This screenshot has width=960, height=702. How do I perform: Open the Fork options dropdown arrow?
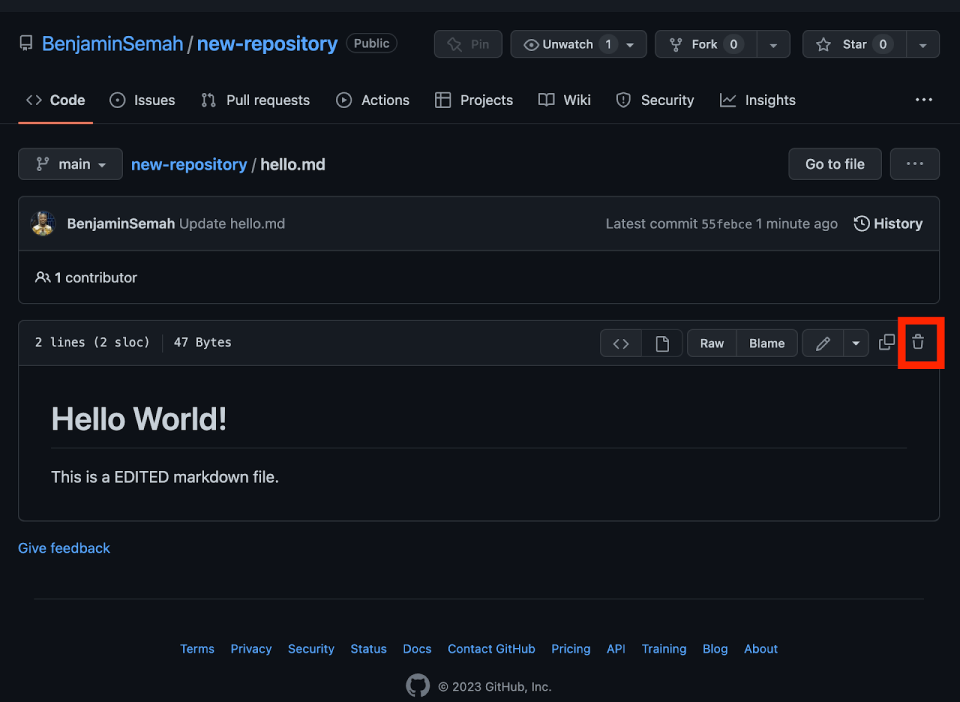coord(773,44)
